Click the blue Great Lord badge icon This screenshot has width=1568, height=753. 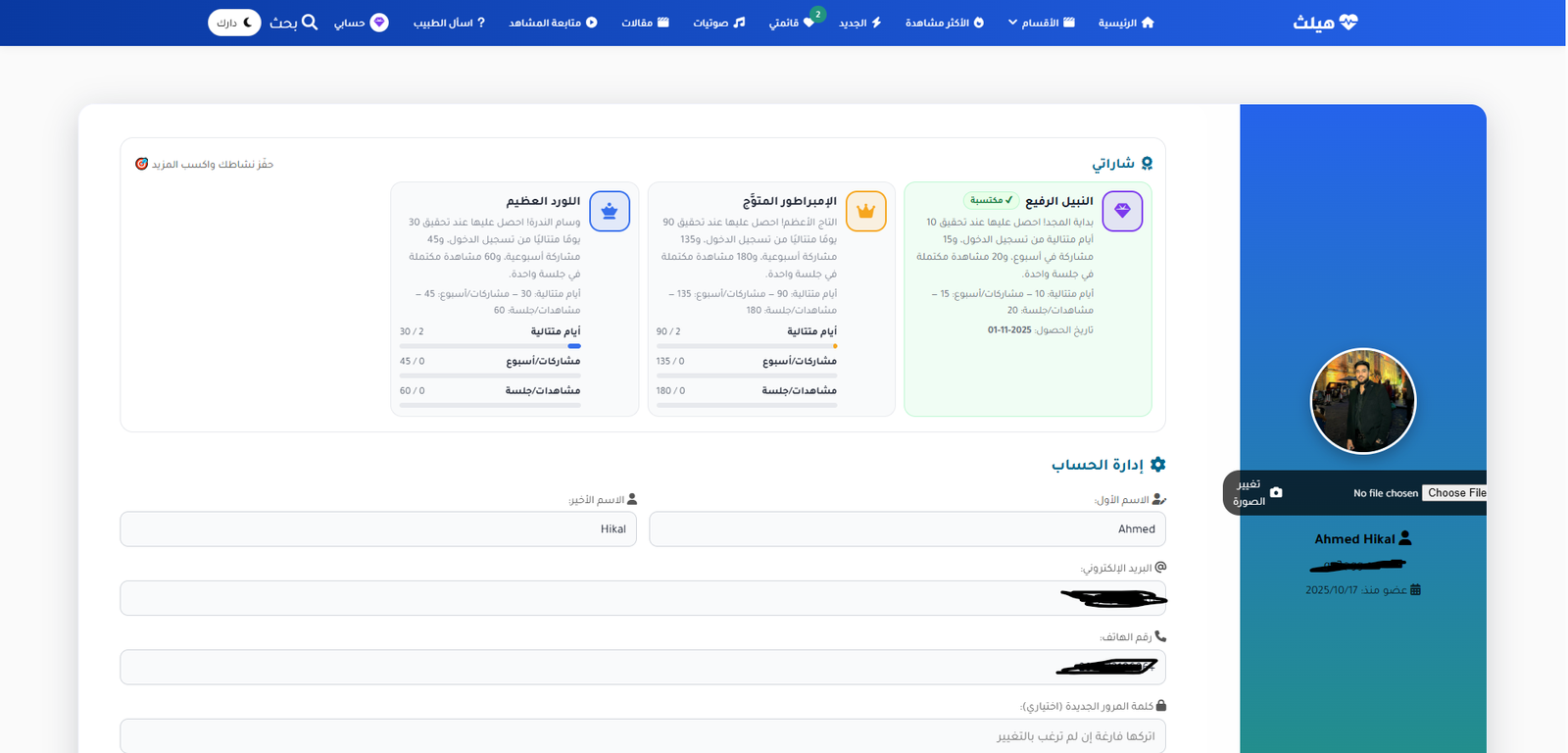(610, 211)
